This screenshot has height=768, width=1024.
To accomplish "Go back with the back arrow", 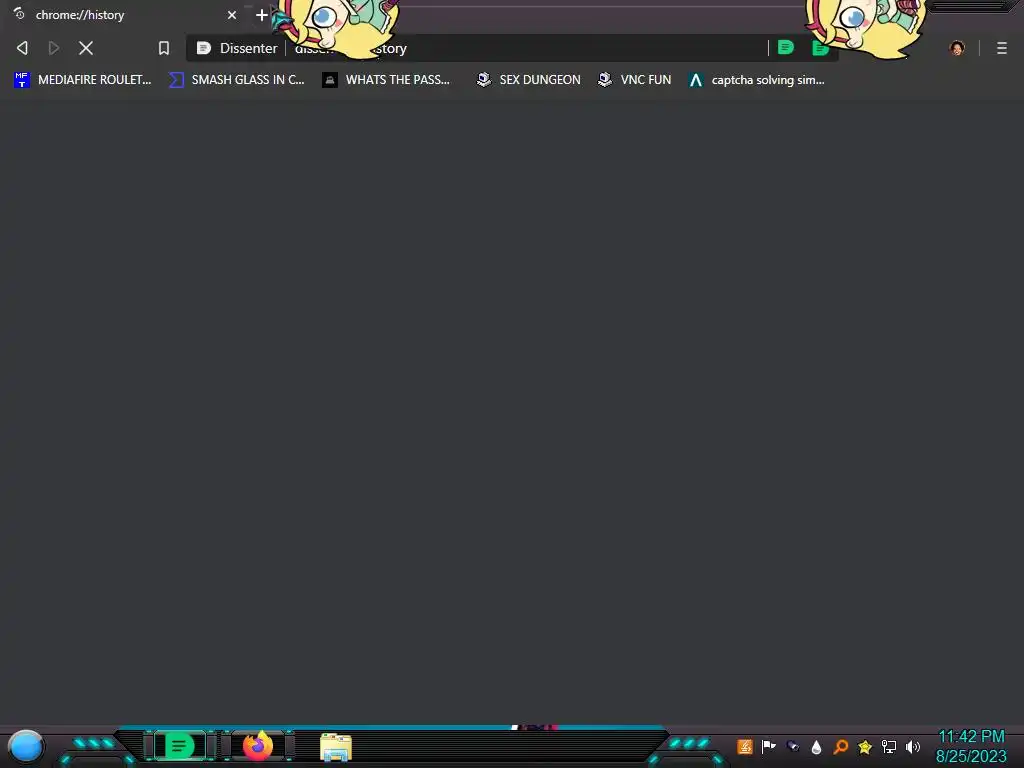I will [22, 48].
